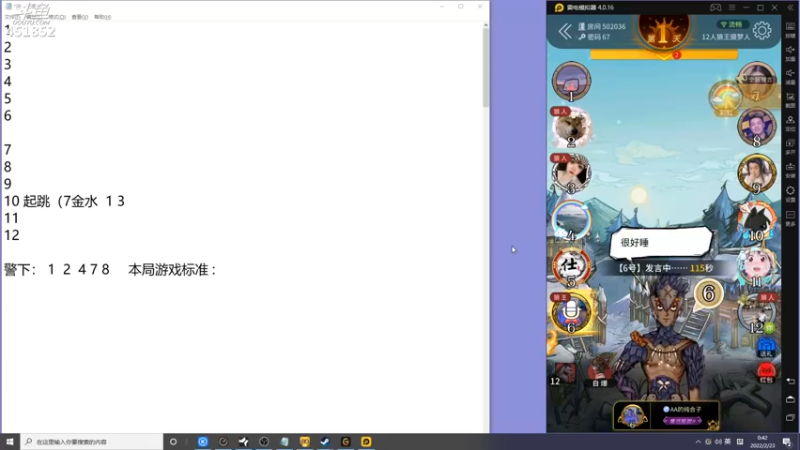
Task: Click the number 6 speaker bubble
Action: click(708, 294)
